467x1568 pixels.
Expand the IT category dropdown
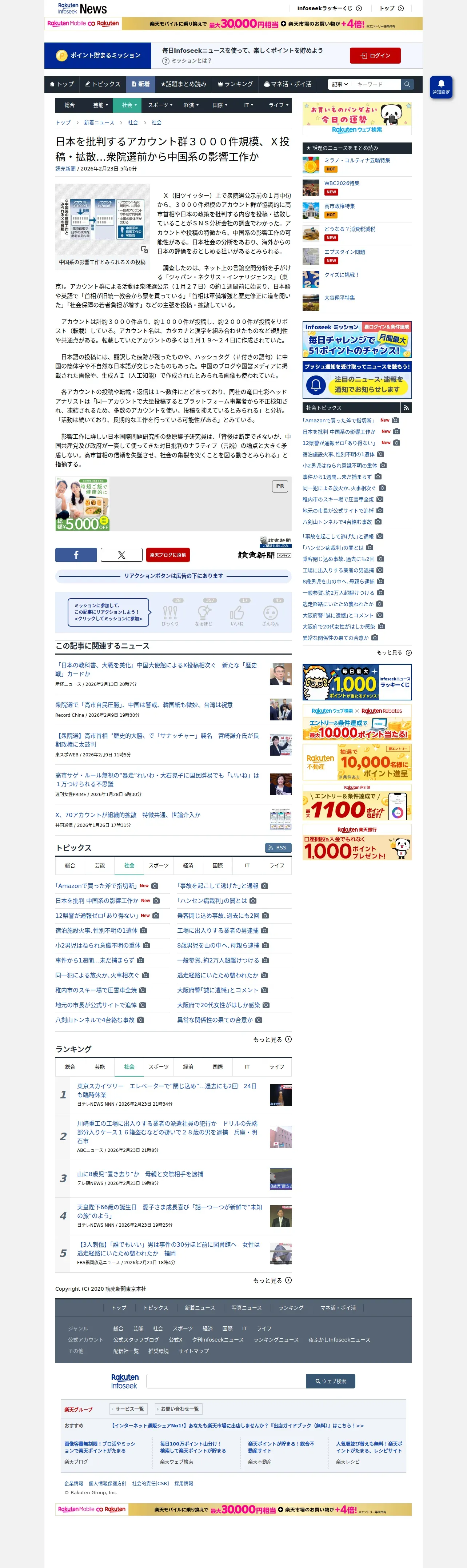click(x=248, y=105)
